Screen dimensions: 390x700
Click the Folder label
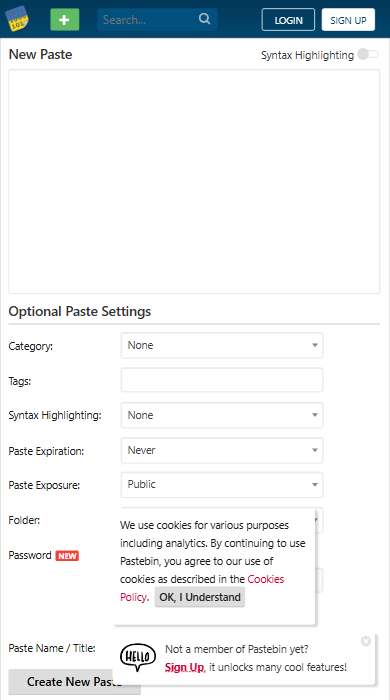coord(24,520)
